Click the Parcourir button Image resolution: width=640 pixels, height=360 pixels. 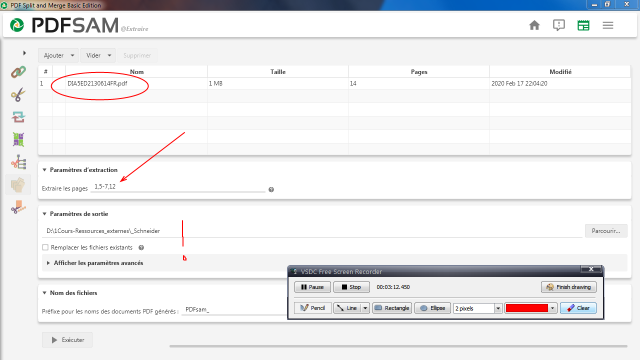point(606,231)
